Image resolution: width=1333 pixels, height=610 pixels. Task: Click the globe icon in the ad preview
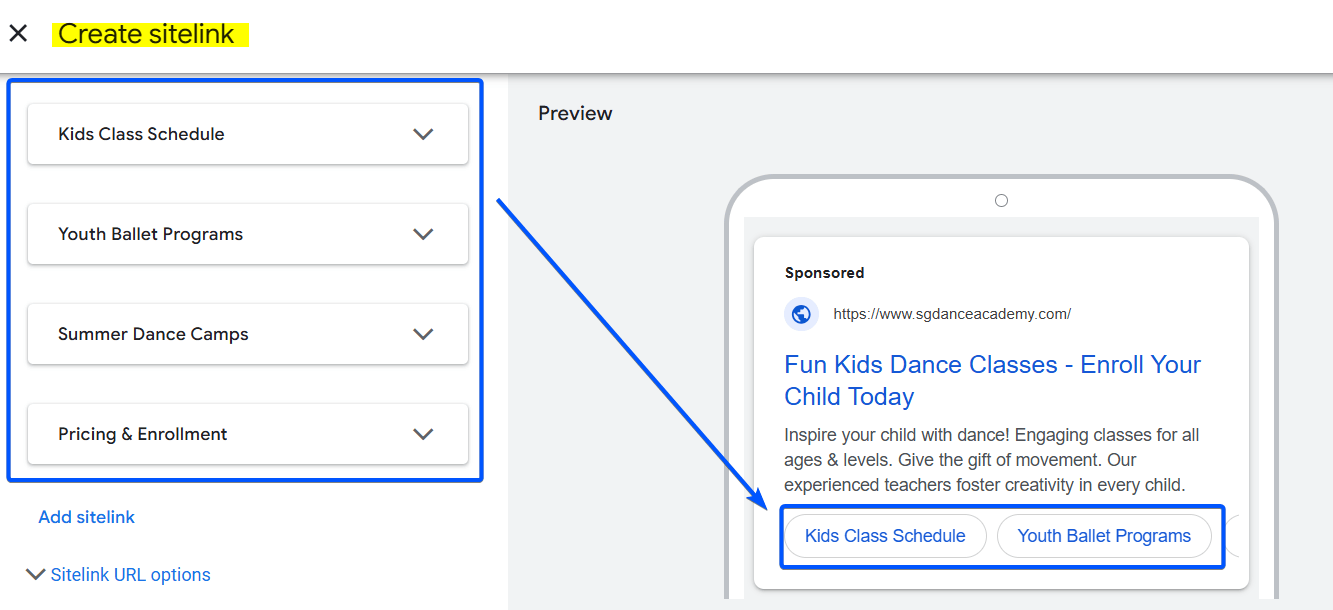[x=801, y=314]
